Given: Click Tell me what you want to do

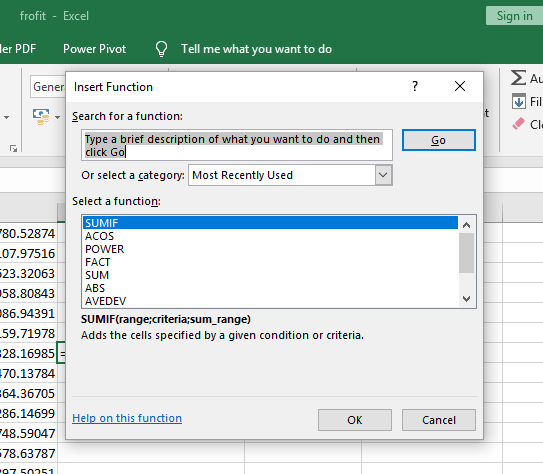Looking at the screenshot, I should [256, 49].
